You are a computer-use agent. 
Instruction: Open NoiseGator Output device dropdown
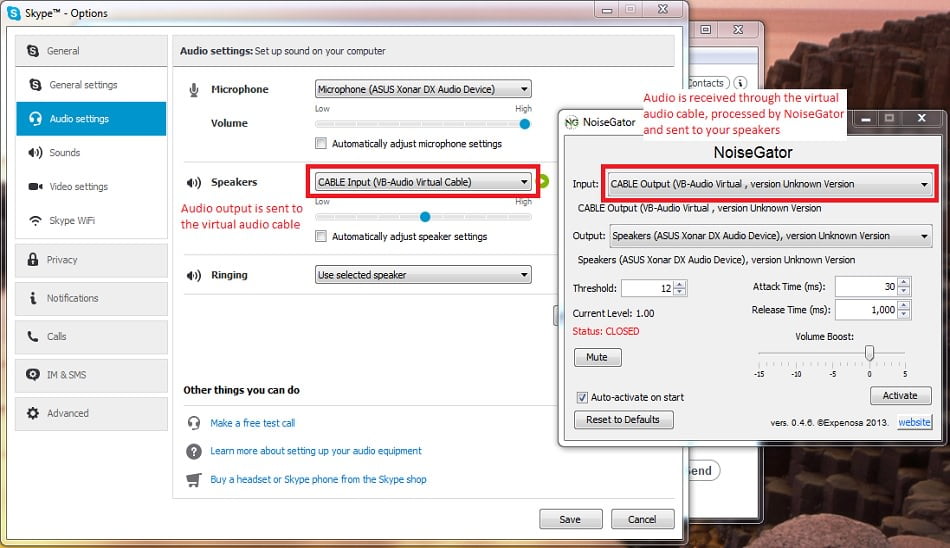pyautogui.click(x=770, y=236)
